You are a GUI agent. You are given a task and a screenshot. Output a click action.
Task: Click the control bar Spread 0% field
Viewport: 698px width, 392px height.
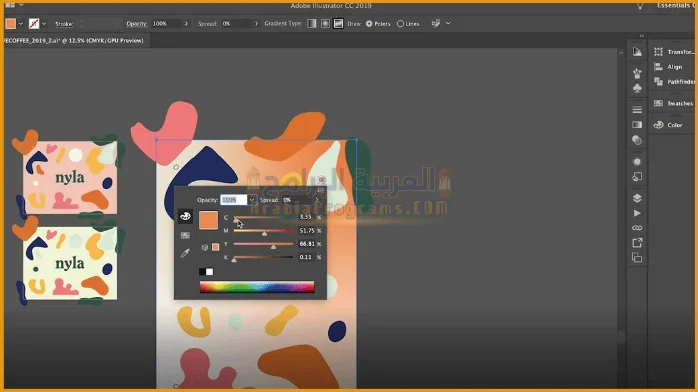[x=236, y=24]
